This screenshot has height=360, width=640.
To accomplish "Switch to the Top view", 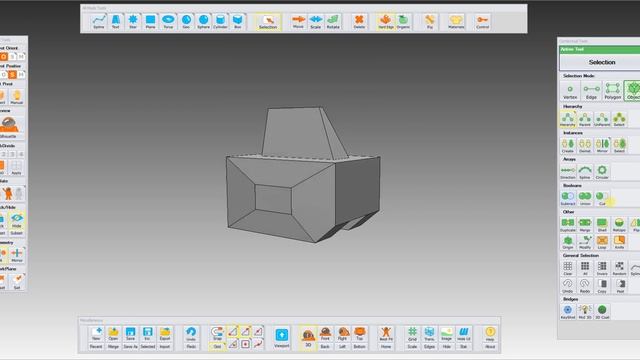I will coord(360,334).
